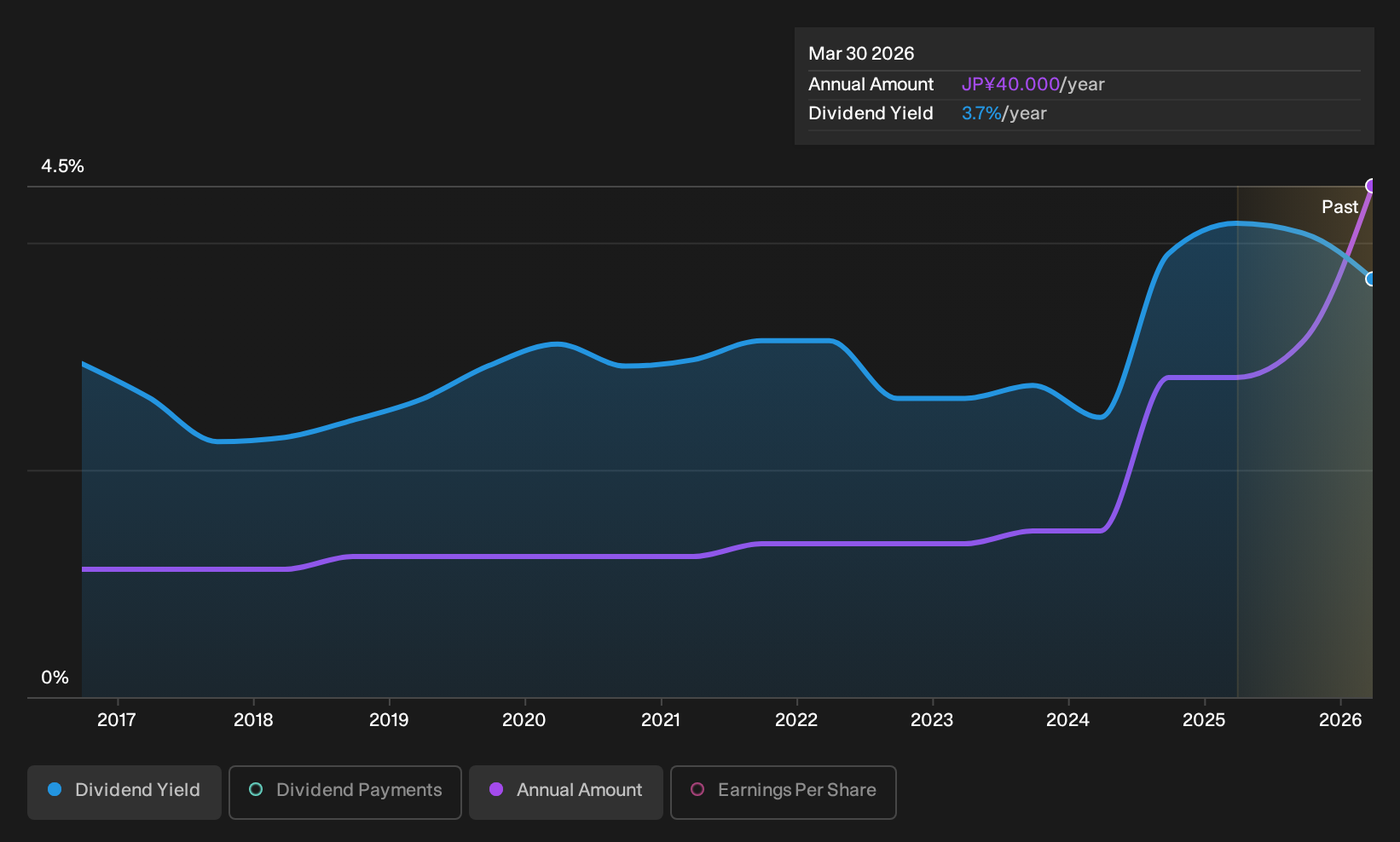Click the 2022 x-axis label
This screenshot has width=1400, height=842.
796,720
